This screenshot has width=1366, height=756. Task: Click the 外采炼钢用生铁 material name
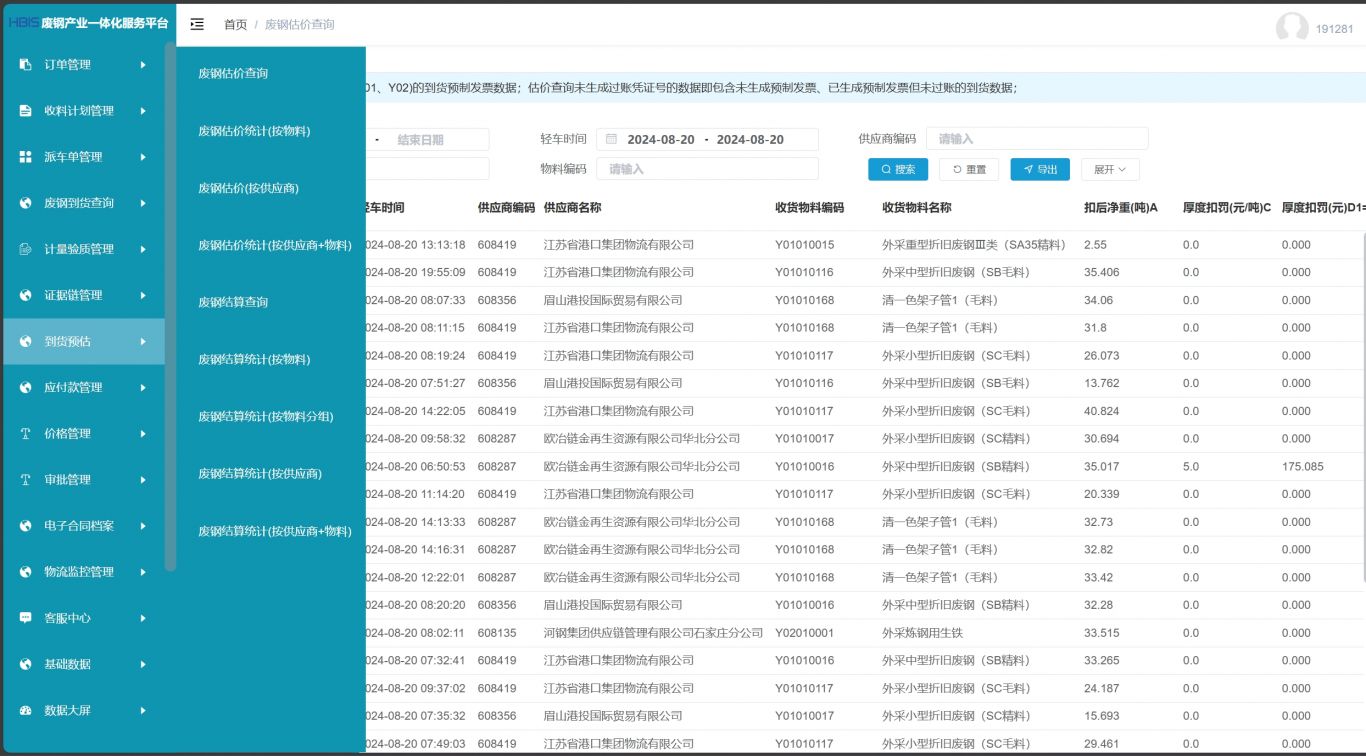click(x=922, y=633)
